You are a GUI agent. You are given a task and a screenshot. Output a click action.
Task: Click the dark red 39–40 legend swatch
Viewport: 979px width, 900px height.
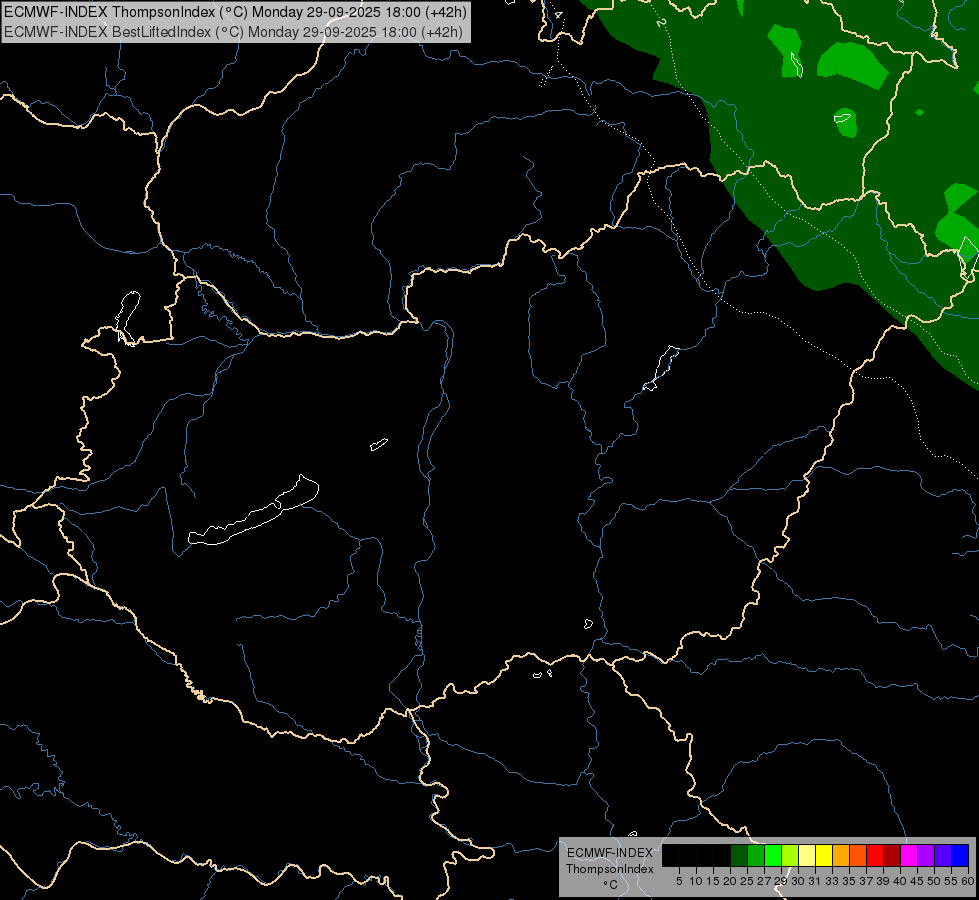click(892, 855)
